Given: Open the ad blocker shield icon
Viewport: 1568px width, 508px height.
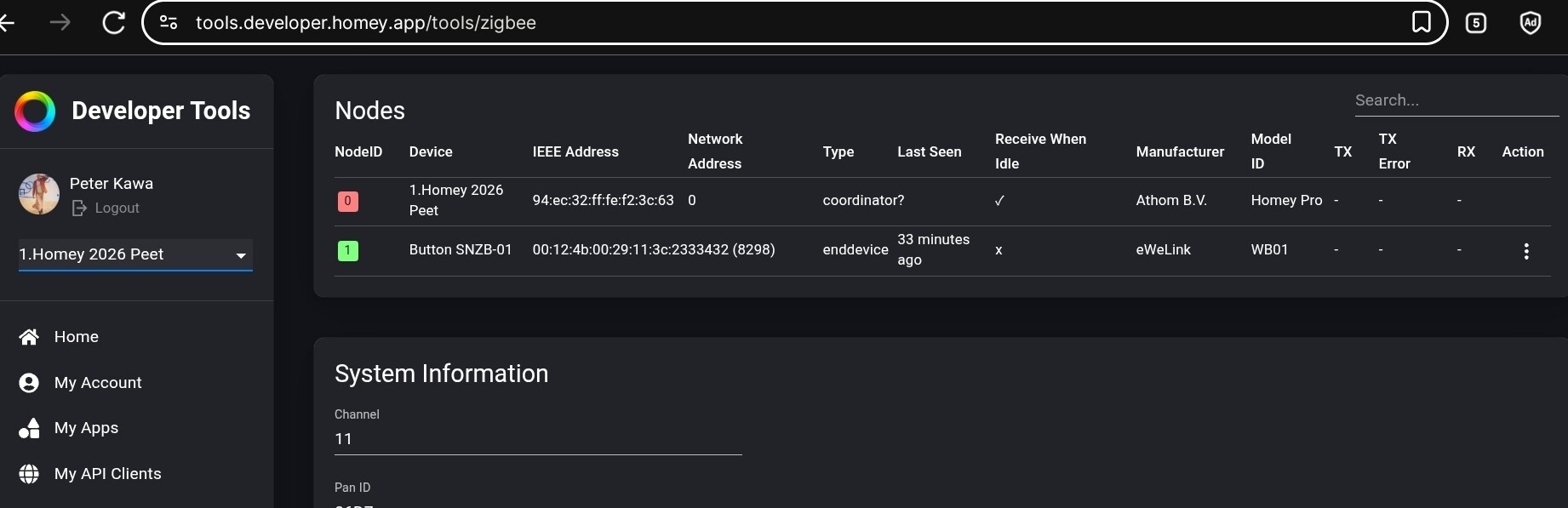Looking at the screenshot, I should coord(1530,23).
